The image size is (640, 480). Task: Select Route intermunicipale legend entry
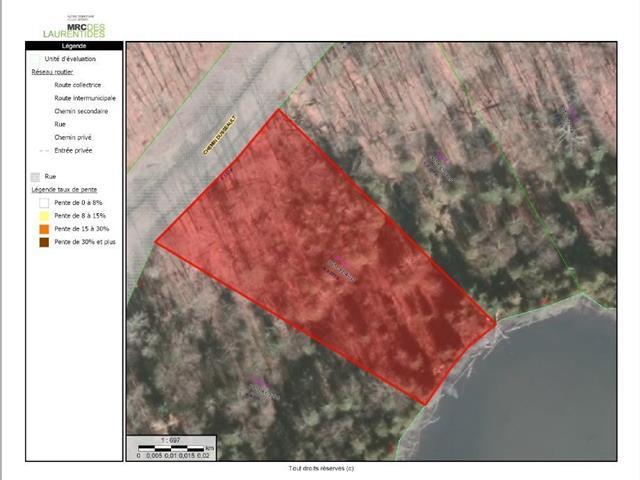click(x=84, y=98)
